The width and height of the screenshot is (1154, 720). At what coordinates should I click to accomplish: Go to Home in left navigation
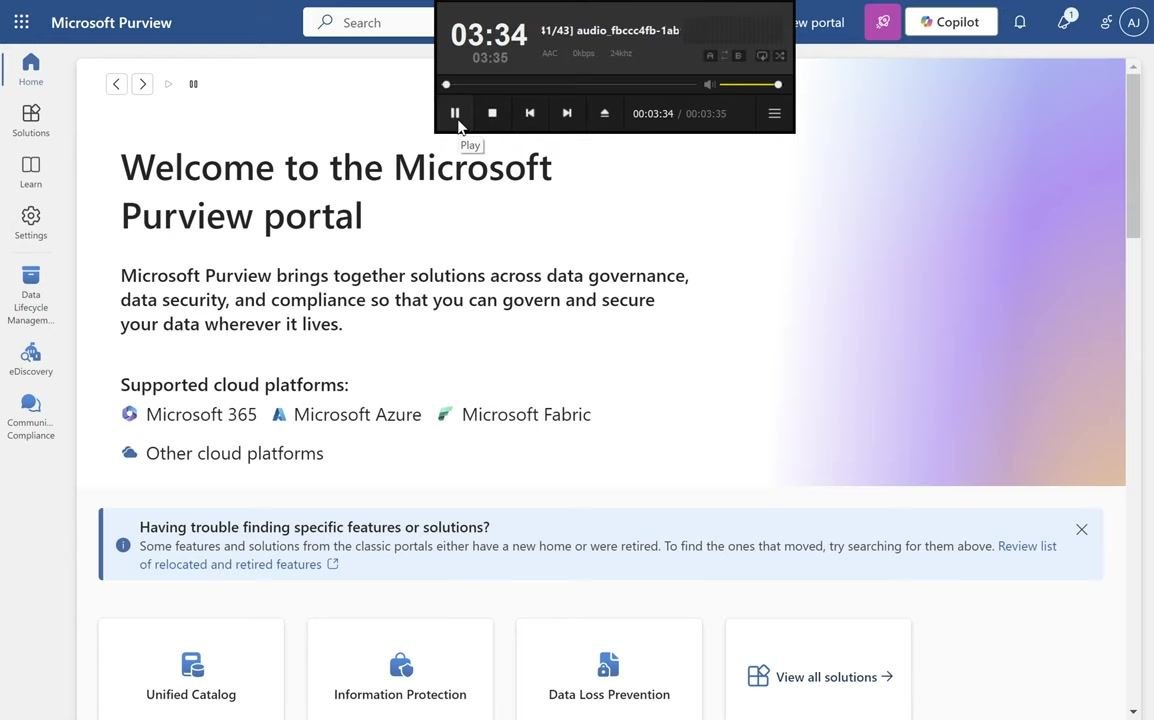pyautogui.click(x=31, y=69)
